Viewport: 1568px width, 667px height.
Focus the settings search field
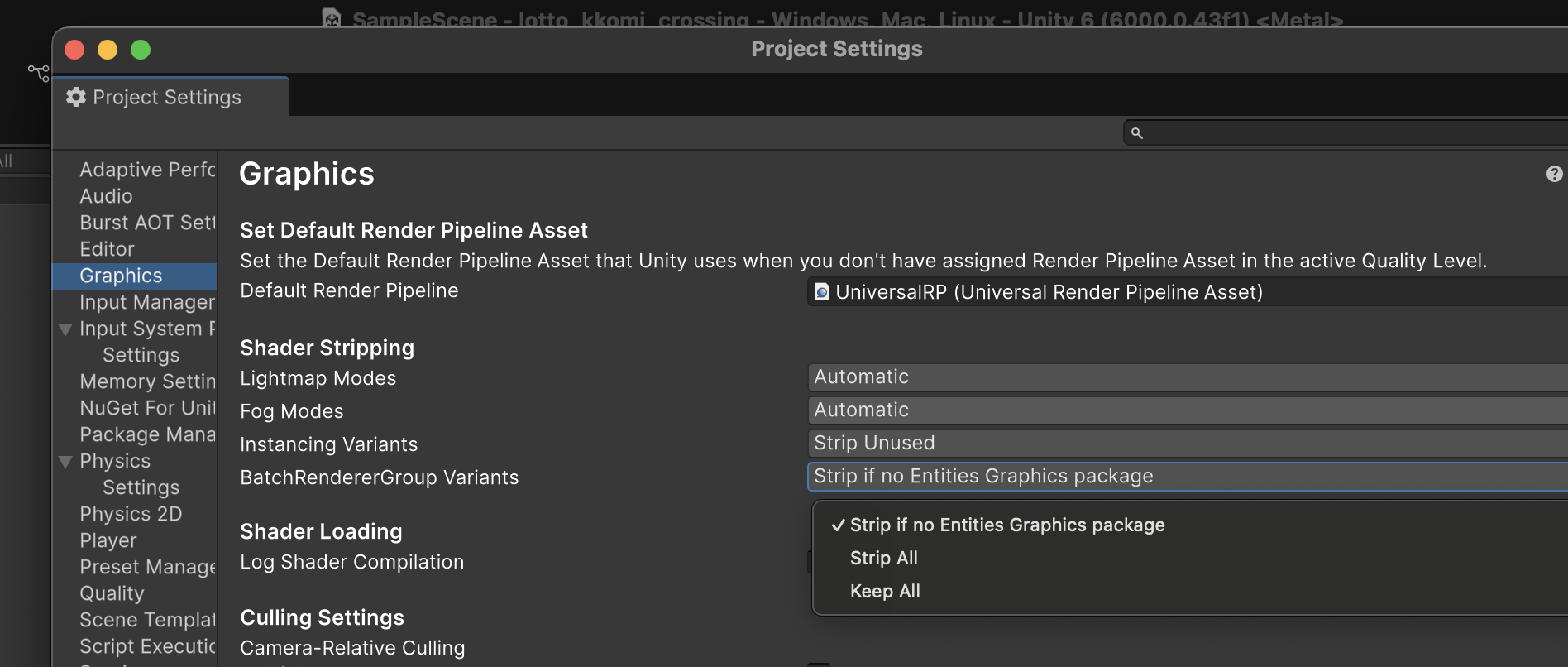(x=1346, y=132)
